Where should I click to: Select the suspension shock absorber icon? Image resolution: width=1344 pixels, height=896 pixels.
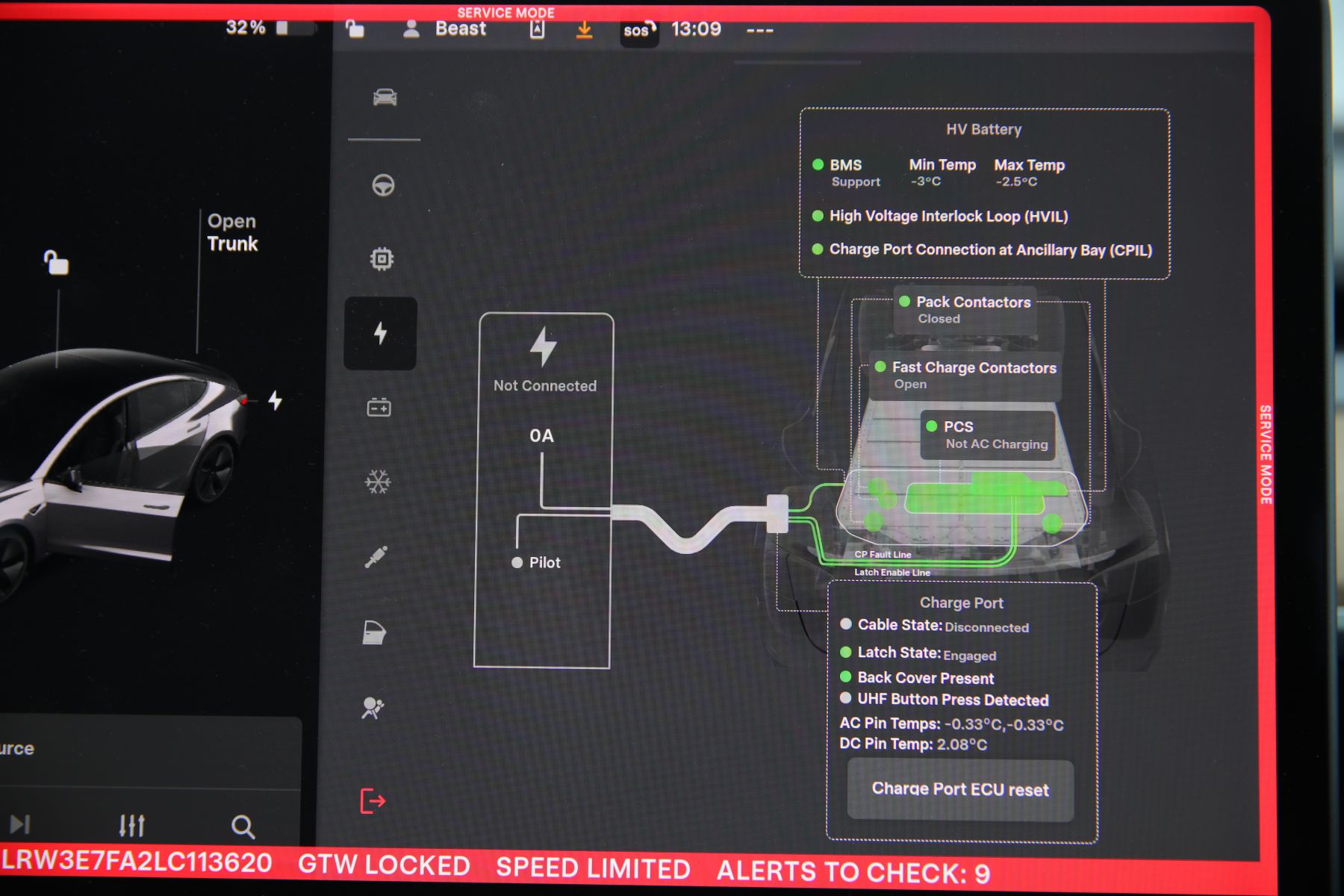[376, 557]
